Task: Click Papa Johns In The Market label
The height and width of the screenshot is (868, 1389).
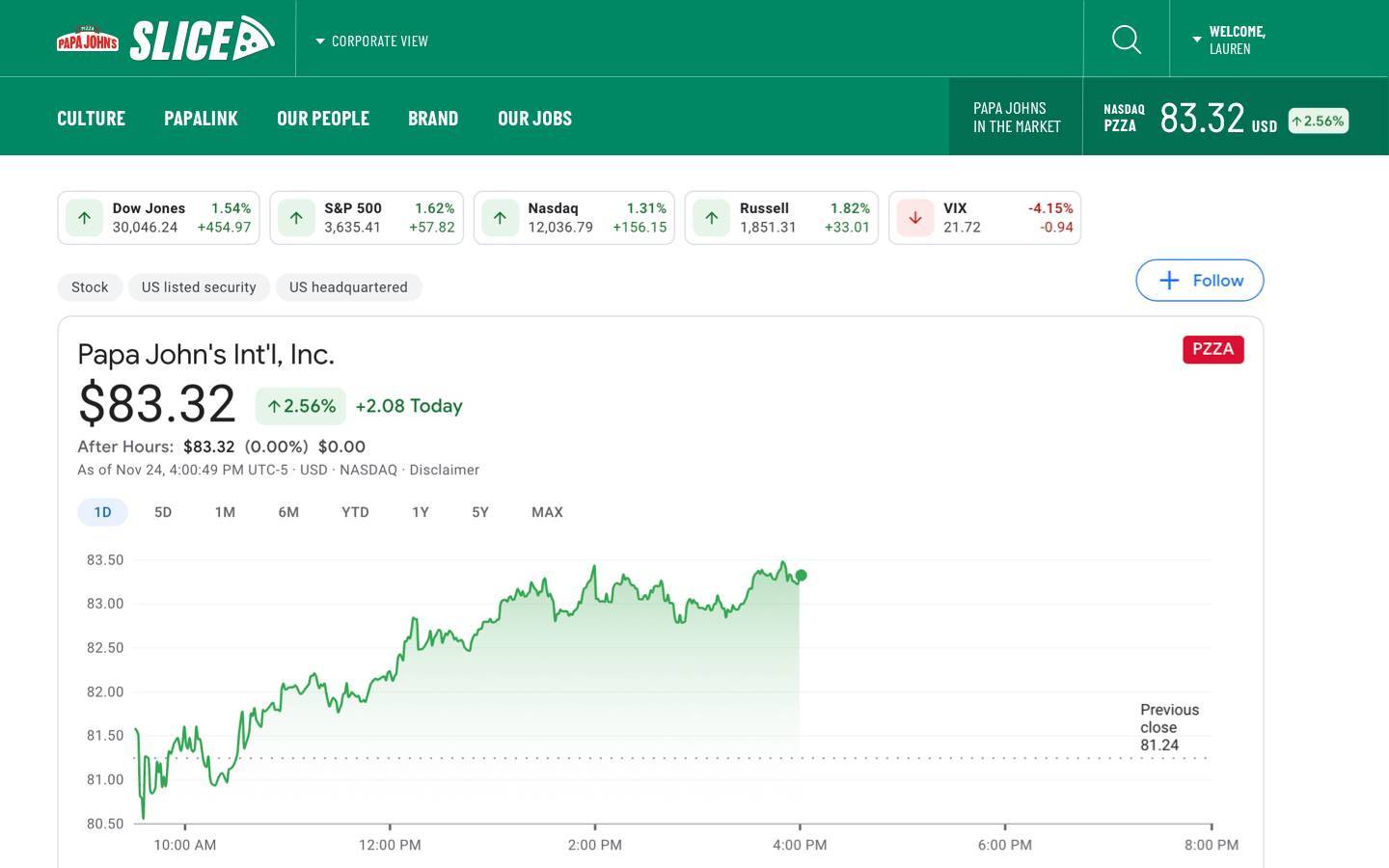Action: 1017,117
